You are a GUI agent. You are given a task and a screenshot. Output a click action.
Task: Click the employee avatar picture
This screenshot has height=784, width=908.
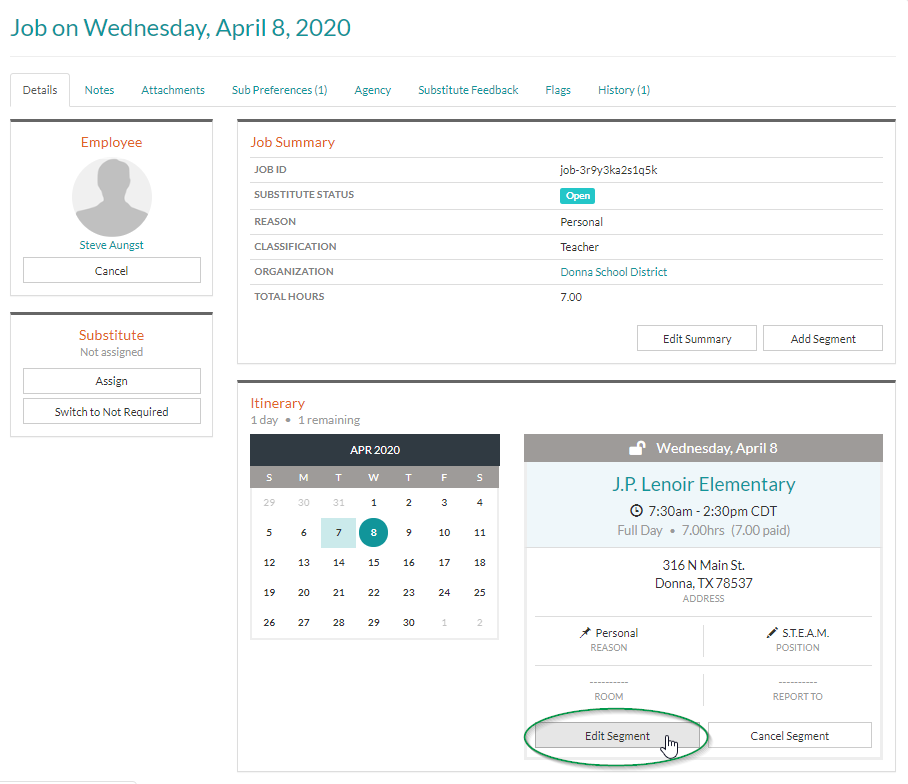point(112,197)
